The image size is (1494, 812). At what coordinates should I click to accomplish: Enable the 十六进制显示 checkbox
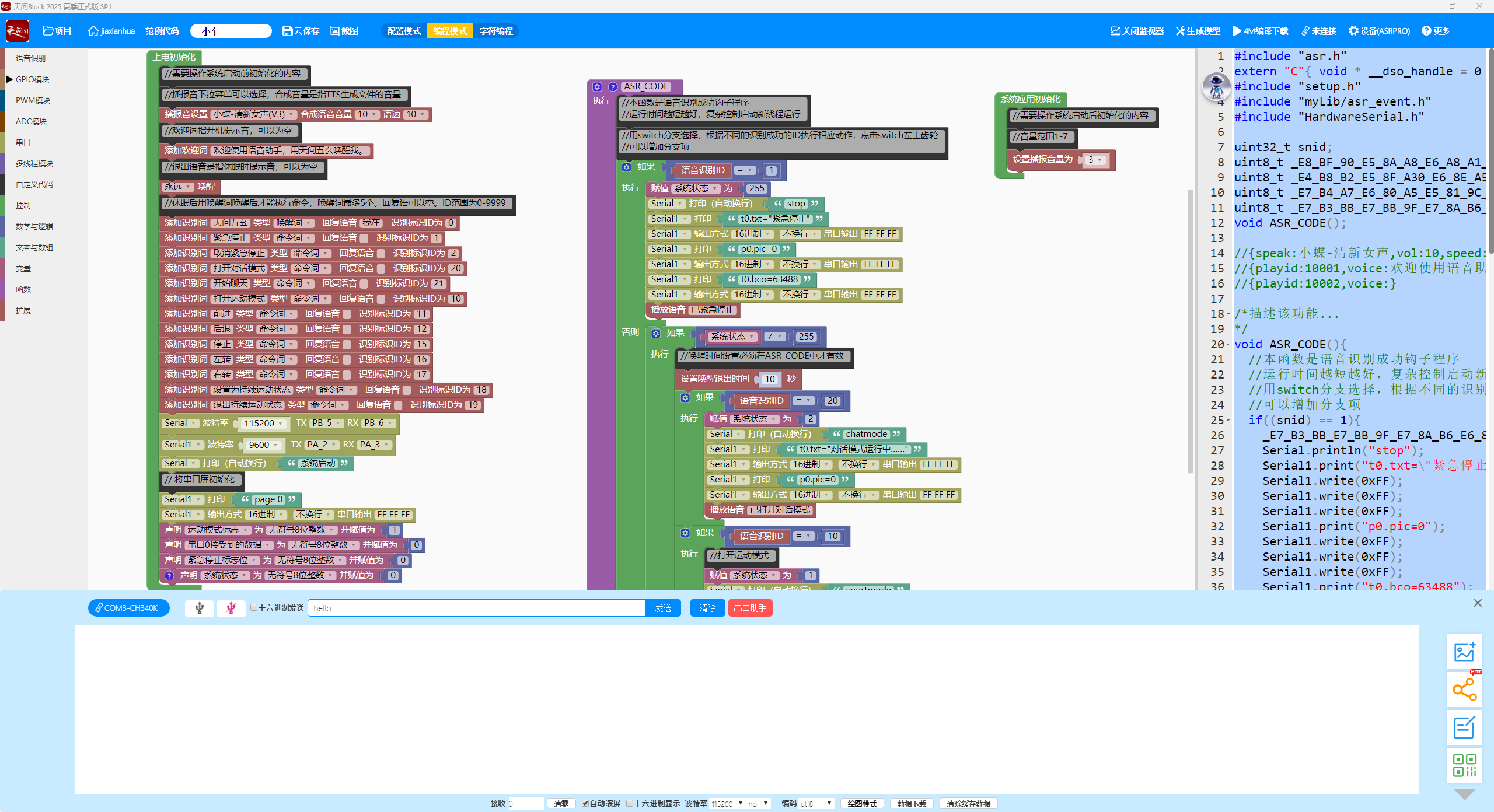click(630, 803)
